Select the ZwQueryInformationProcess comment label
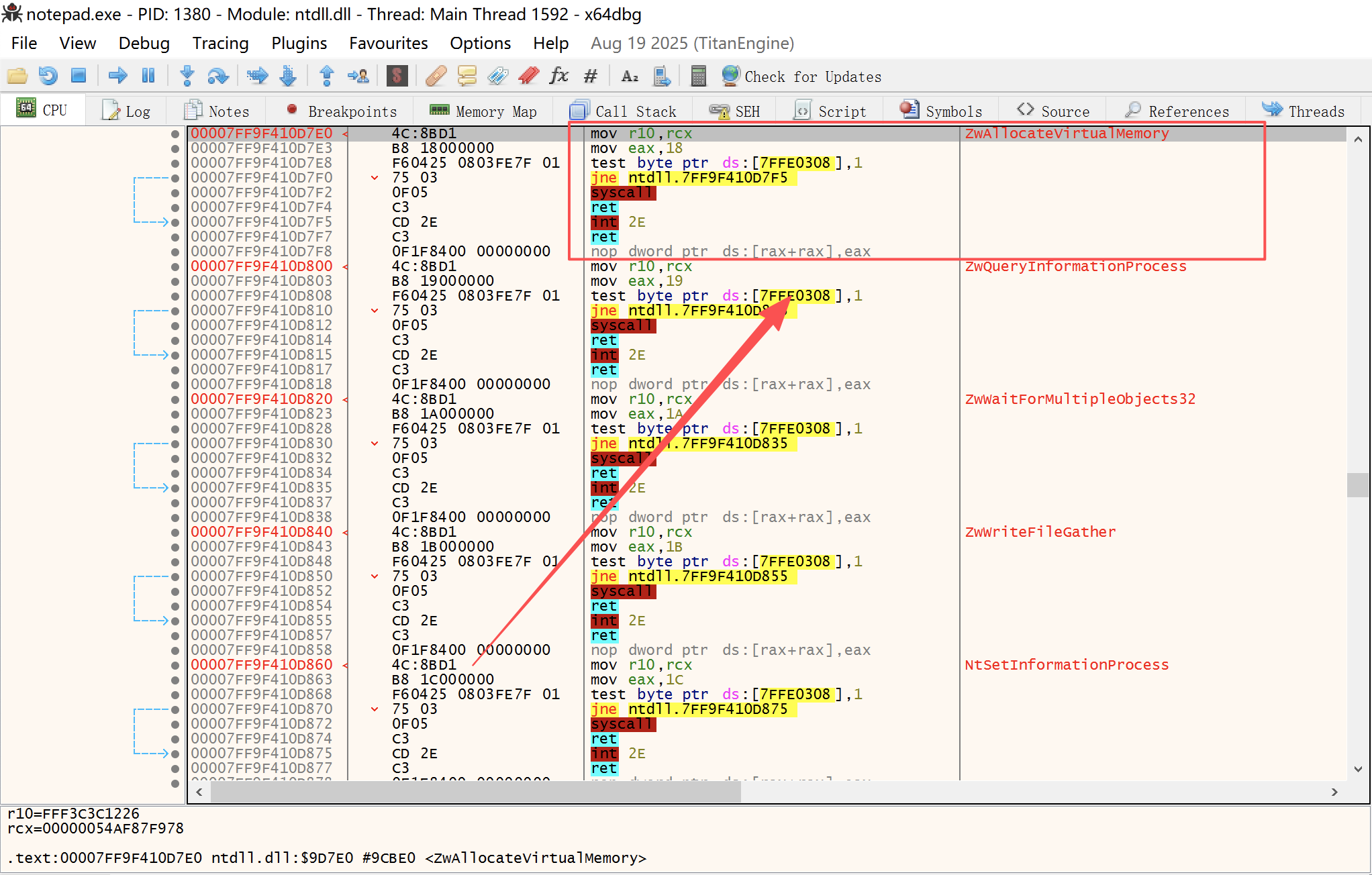1372x875 pixels. pyautogui.click(x=1075, y=266)
